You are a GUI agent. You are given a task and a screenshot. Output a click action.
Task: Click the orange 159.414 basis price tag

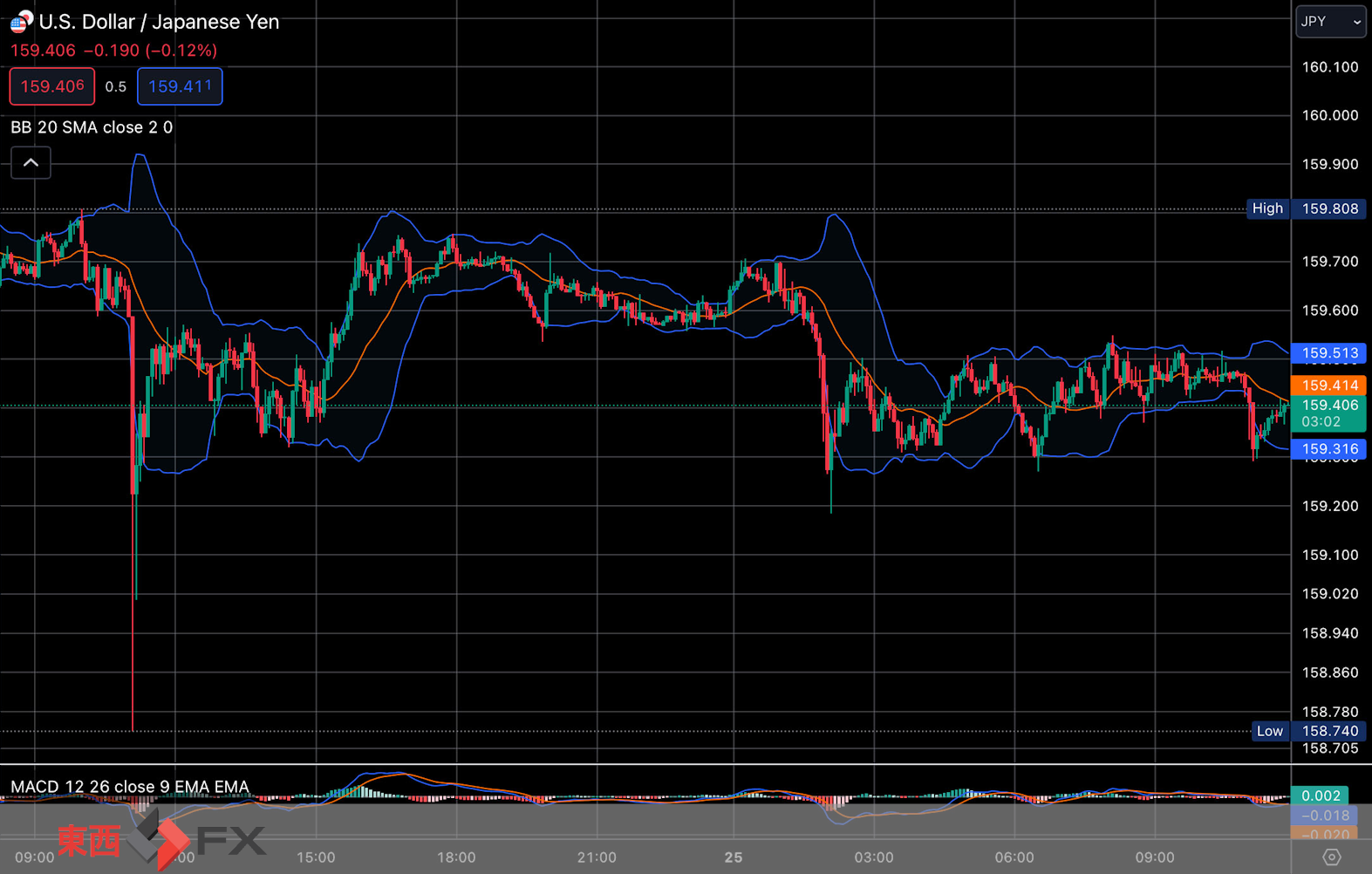click(x=1329, y=386)
